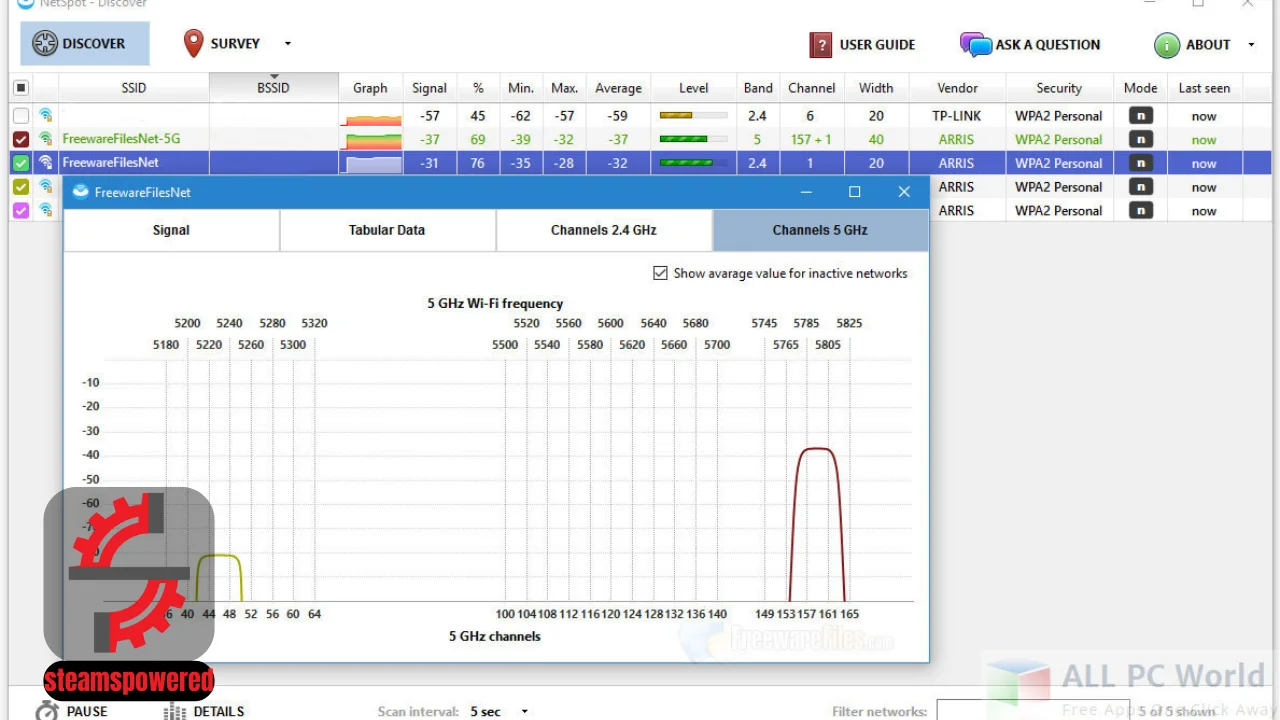Toggle Show average value for inactive networks
This screenshot has height=720, width=1280.
[x=660, y=273]
